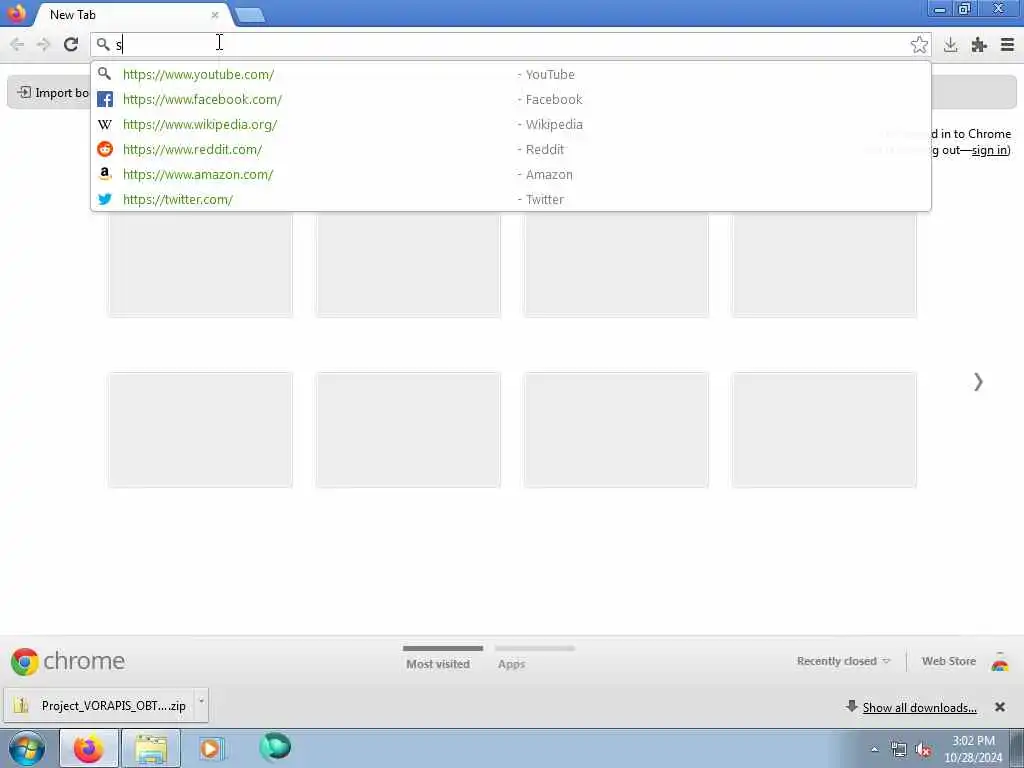Expand the Recently closed dropdown
This screenshot has width=1024, height=768.
pyautogui.click(x=843, y=661)
